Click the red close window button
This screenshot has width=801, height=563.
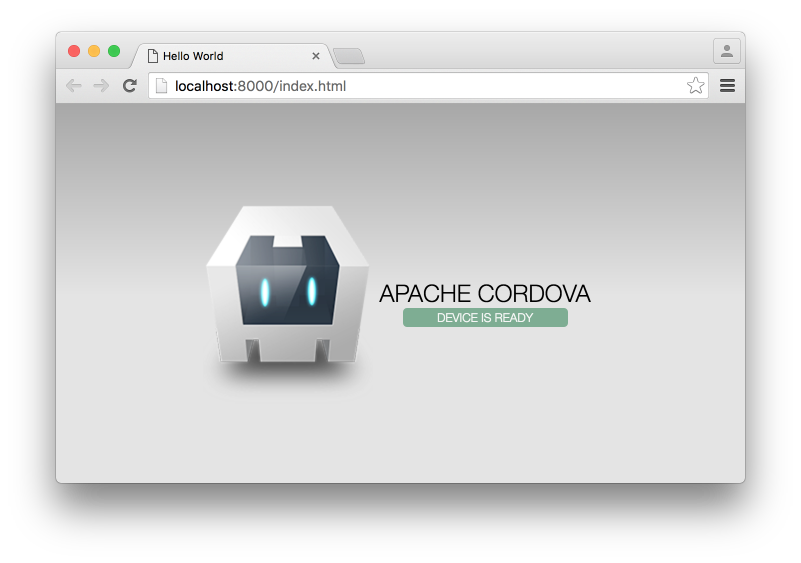[74, 51]
